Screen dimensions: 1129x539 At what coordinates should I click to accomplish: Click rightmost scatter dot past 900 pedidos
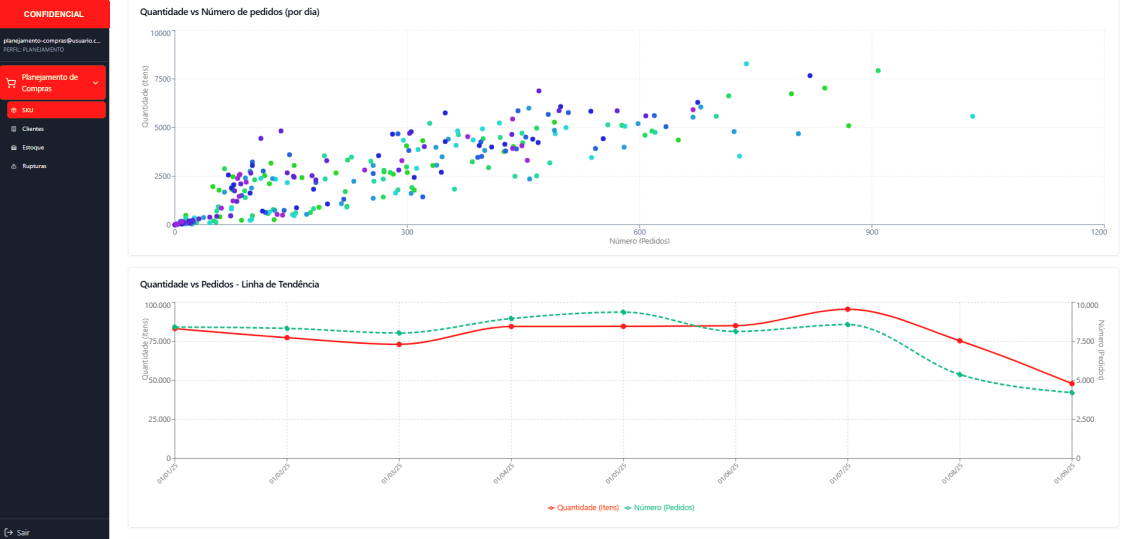(972, 116)
